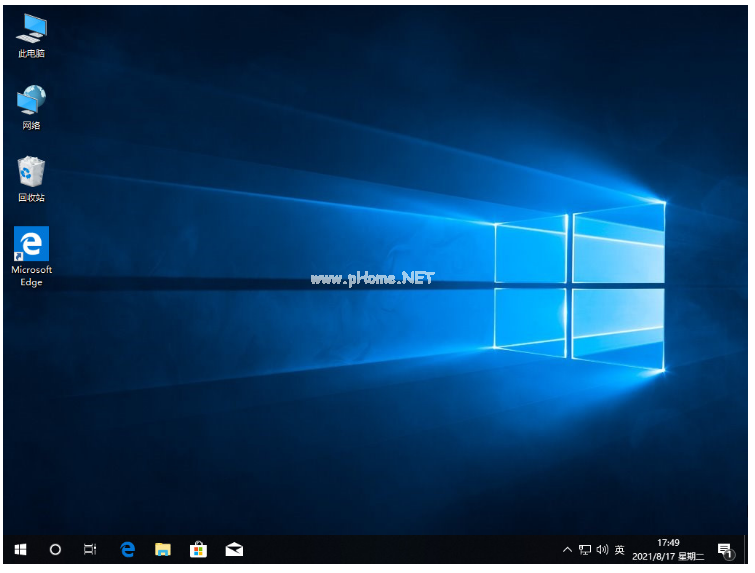
Task: Select the Microsoft Edge desktop shortcut
Action: tap(31, 255)
